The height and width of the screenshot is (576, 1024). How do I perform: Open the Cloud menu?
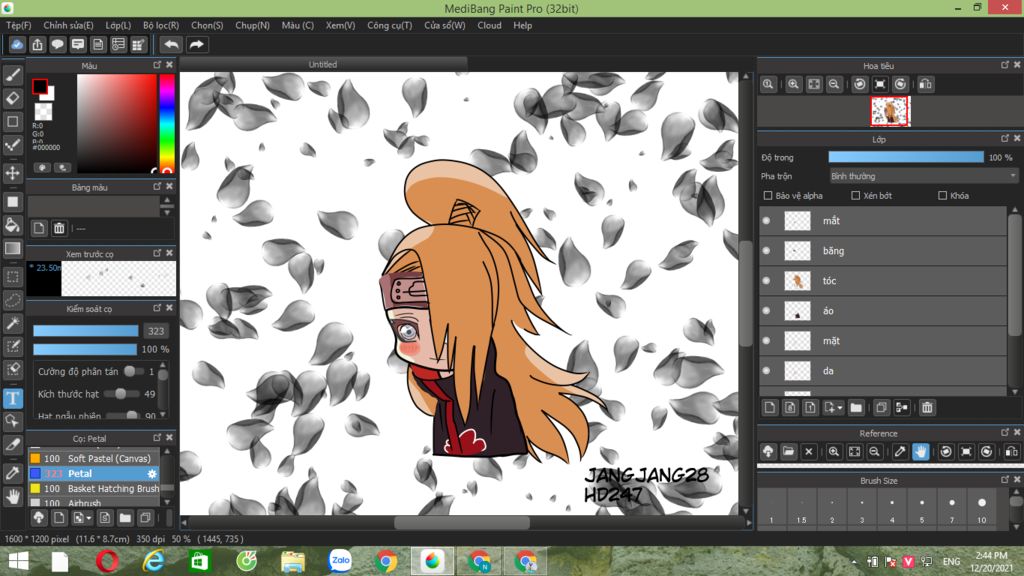(x=489, y=25)
